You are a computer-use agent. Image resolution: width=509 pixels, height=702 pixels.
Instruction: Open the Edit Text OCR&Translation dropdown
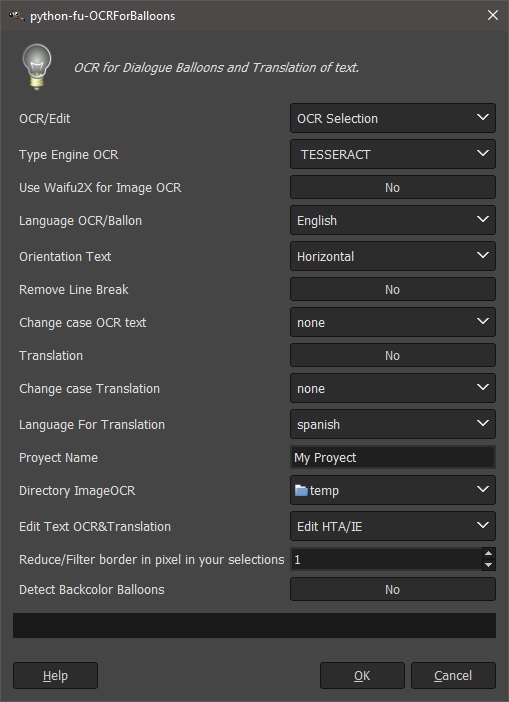(393, 526)
